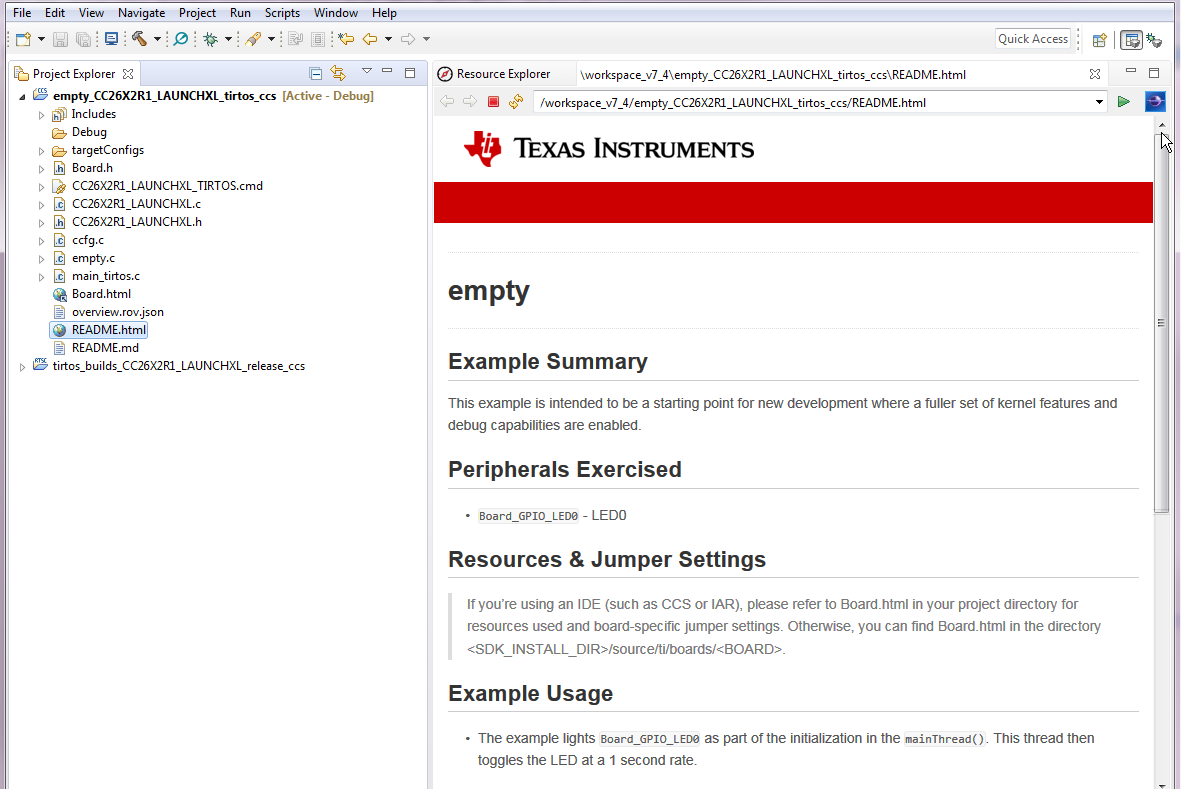Navigate back in the Resource Explorer browser
The height and width of the screenshot is (789, 1181).
pos(447,101)
